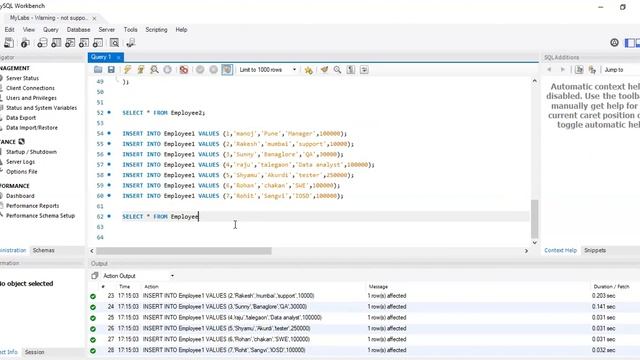Viewport: 640px width, 360px height.
Task: Open Server Status in the navigator
Action: [22, 78]
